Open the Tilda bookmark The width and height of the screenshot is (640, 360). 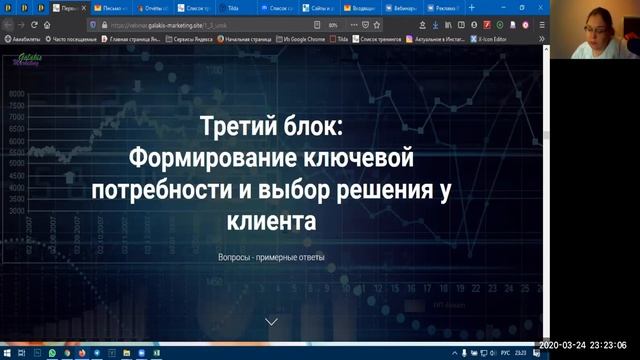tap(339, 39)
